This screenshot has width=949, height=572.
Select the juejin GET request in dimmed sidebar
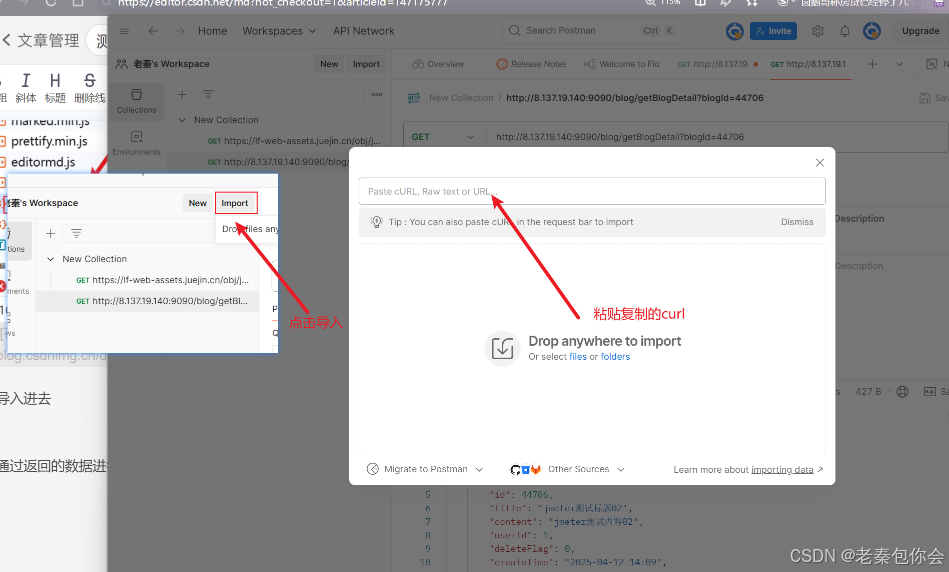[x=294, y=141]
